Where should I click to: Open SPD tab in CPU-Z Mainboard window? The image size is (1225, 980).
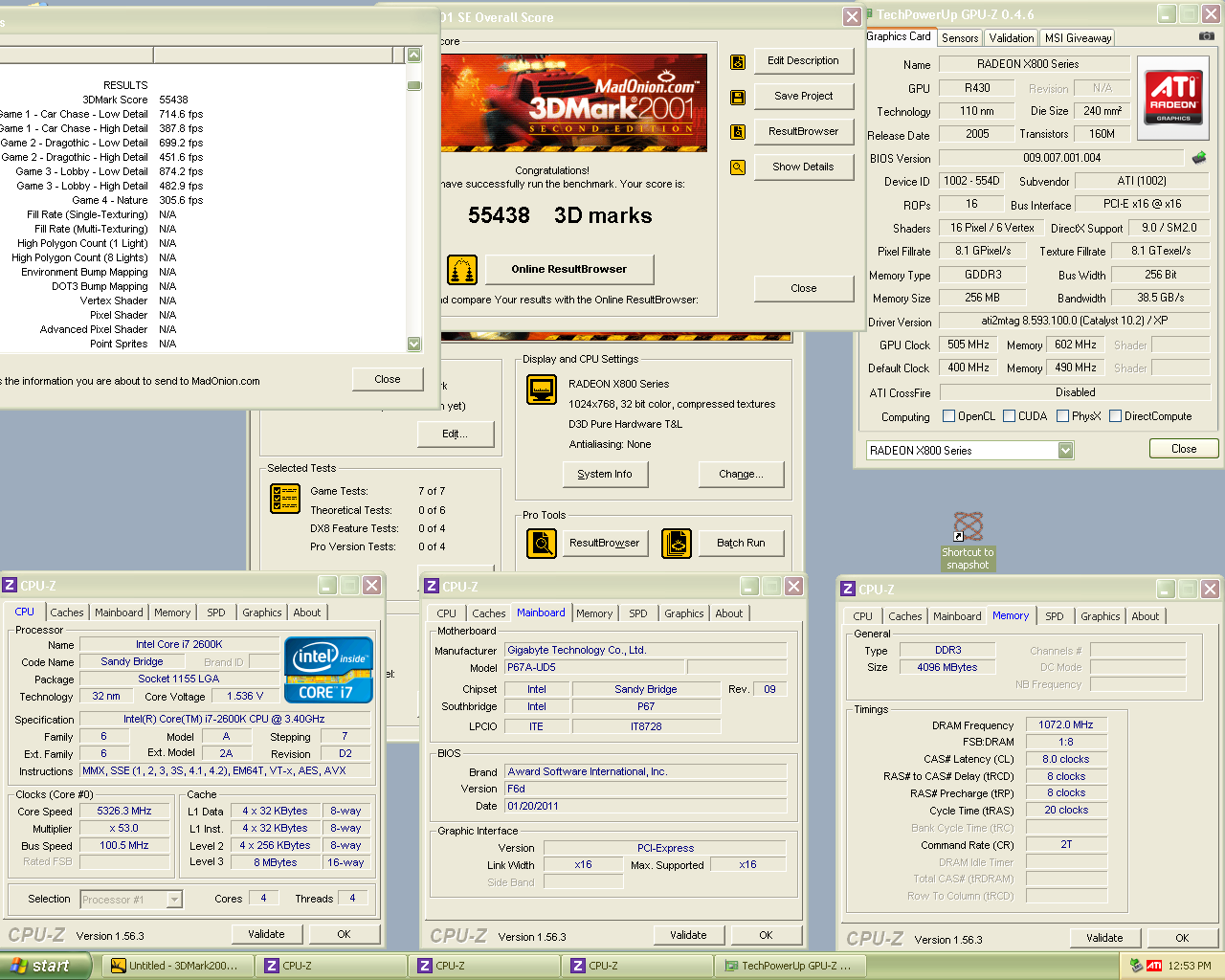click(638, 613)
